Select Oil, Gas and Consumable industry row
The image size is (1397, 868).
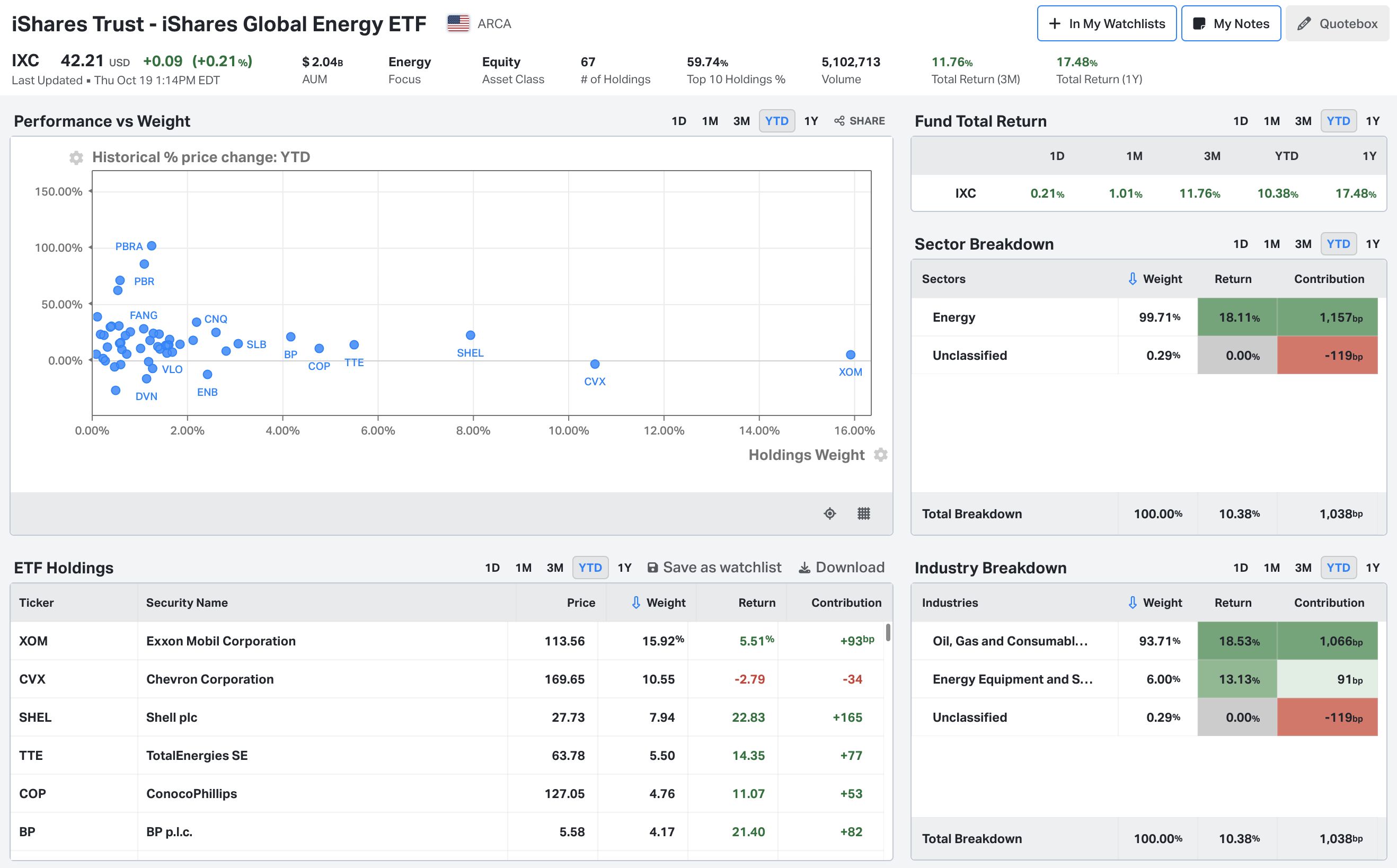1144,641
